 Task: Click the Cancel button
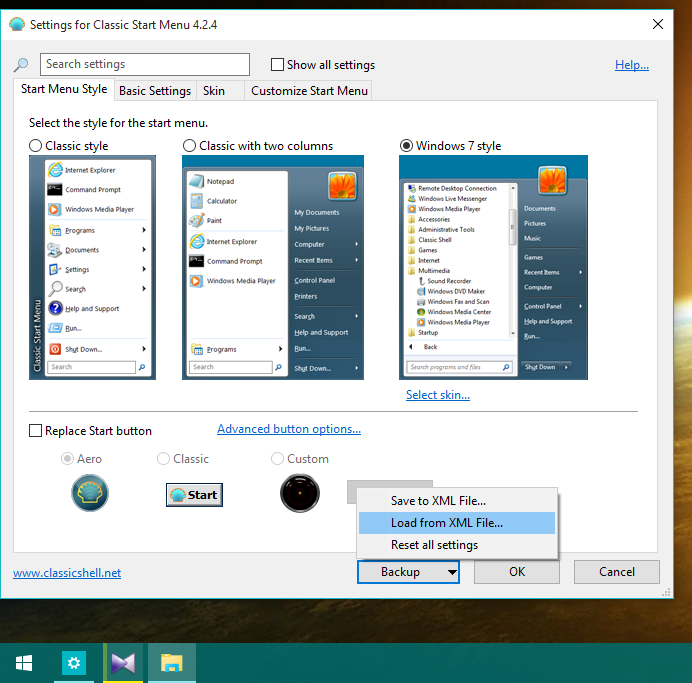(x=617, y=572)
